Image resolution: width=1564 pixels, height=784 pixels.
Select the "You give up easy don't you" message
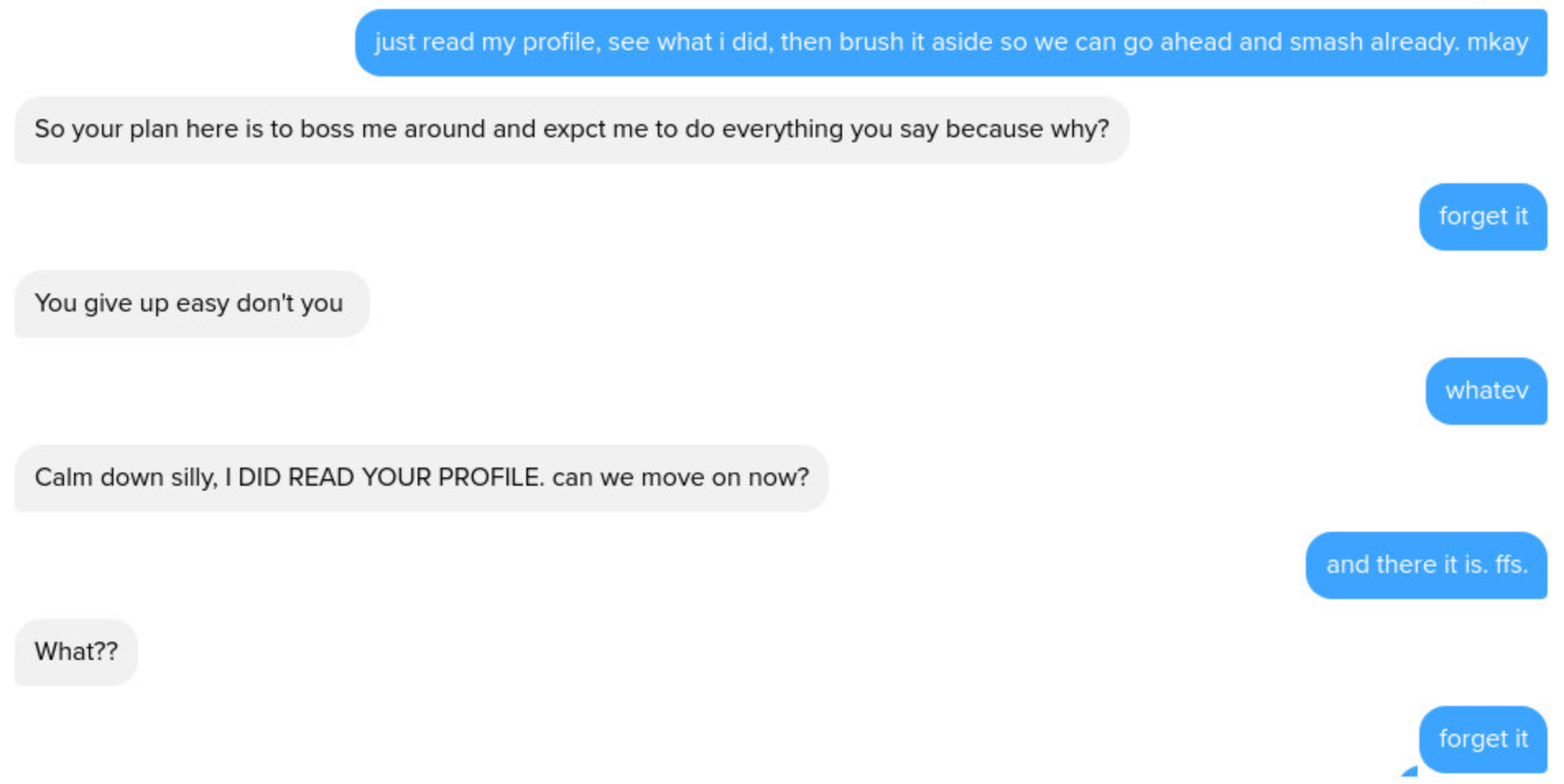click(x=192, y=303)
